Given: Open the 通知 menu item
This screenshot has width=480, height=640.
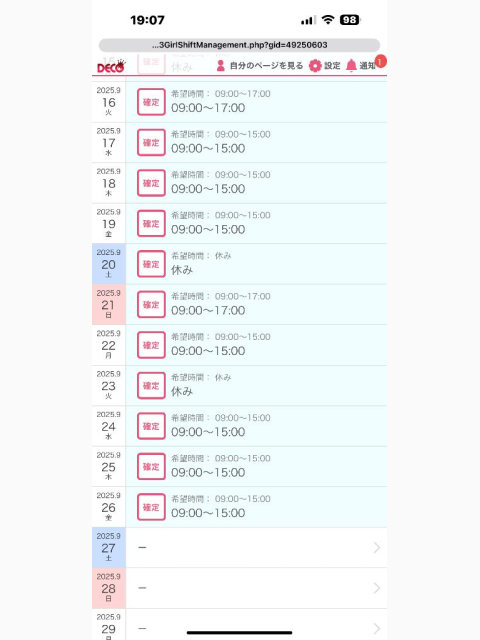Looking at the screenshot, I should coord(367,66).
